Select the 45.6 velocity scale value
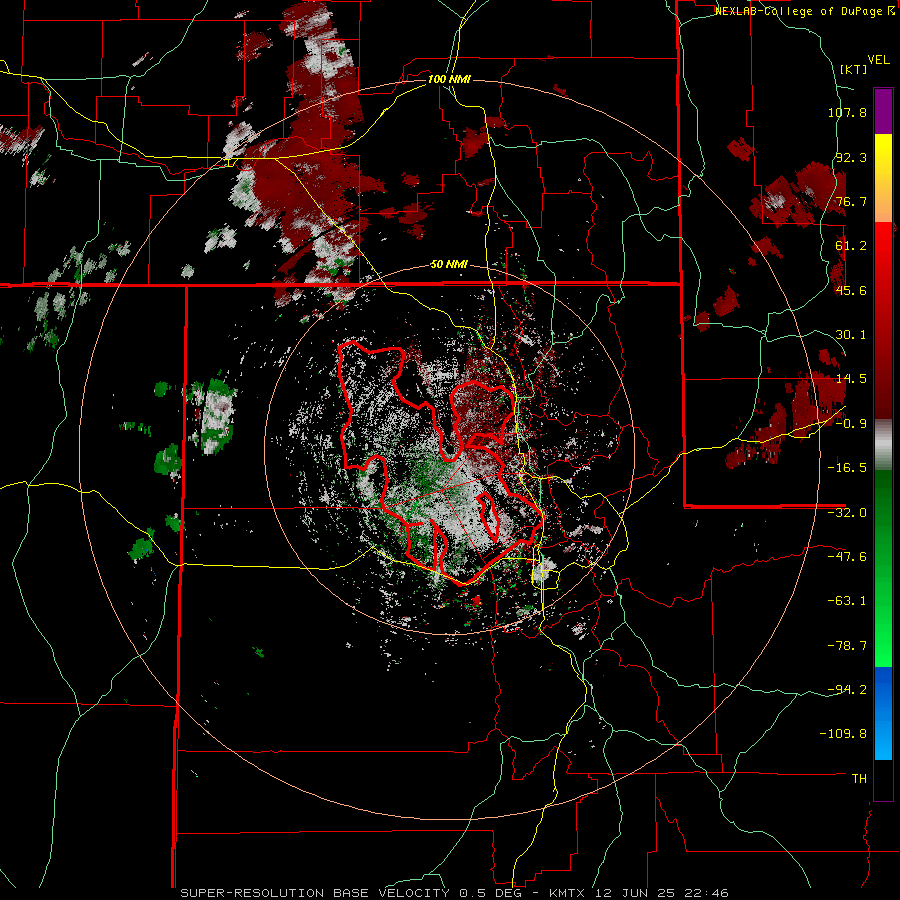 coord(851,290)
